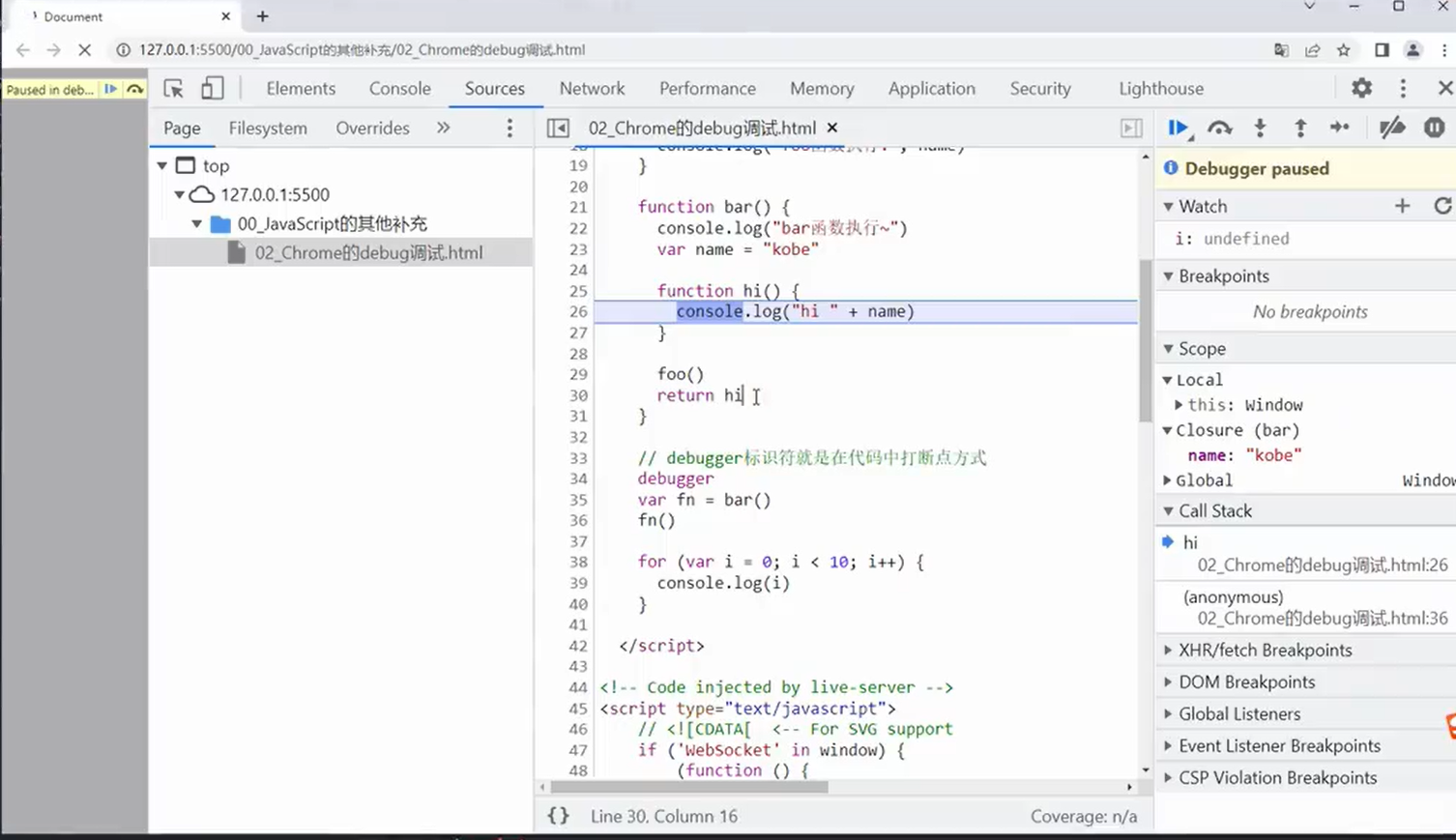
Task: Open the navigator more options menu
Action: [510, 128]
